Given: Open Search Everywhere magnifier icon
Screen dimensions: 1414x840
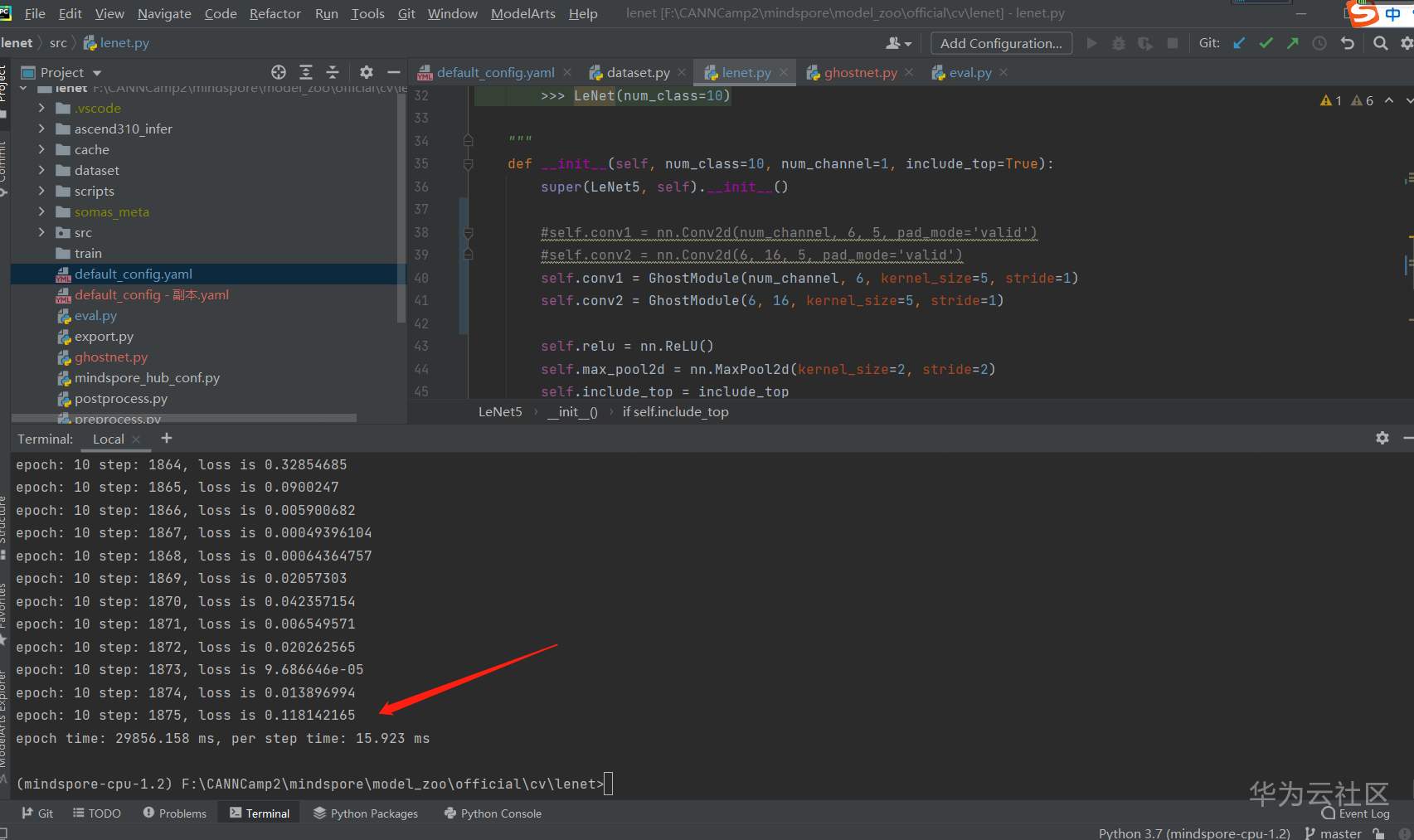Looking at the screenshot, I should tap(1380, 43).
